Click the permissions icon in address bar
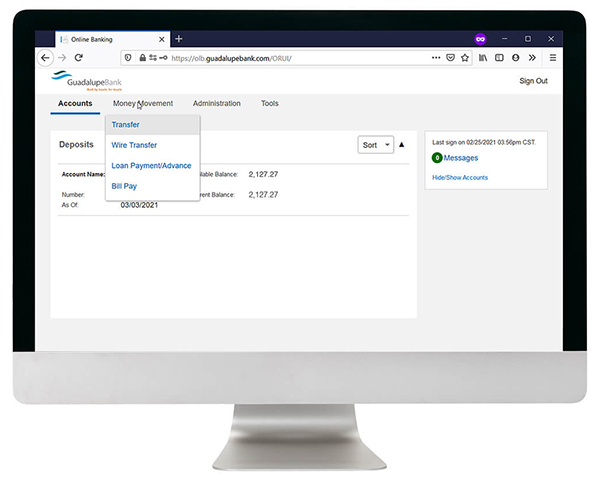Screen dimensions: 600x485 coord(153,58)
